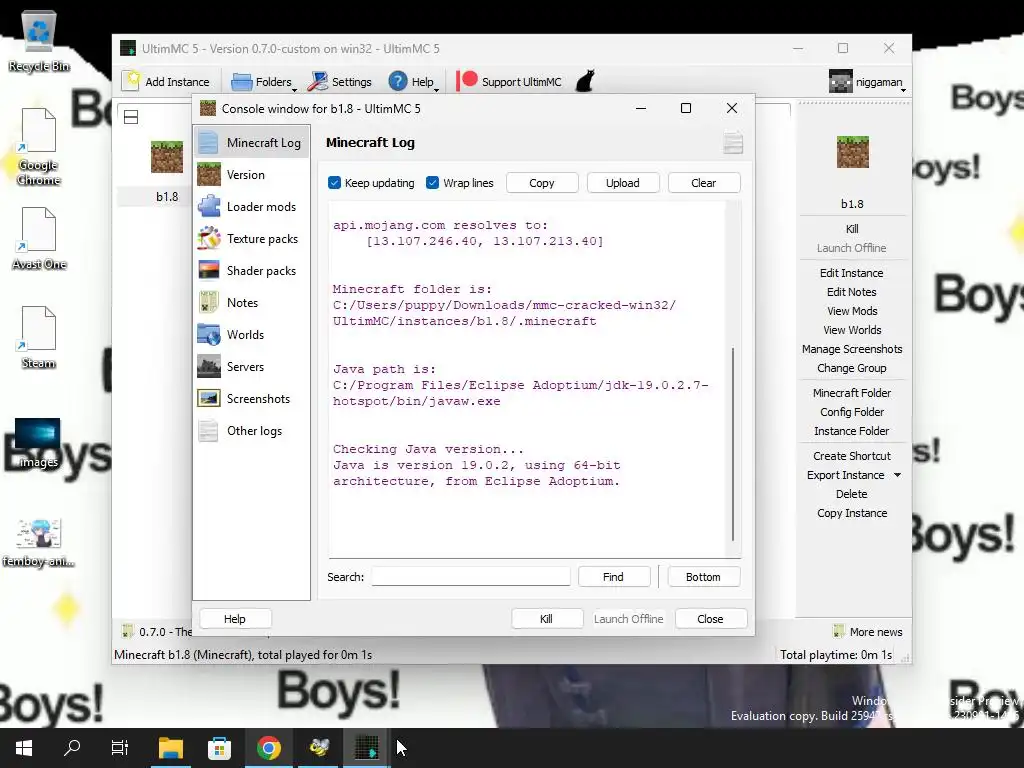This screenshot has width=1024, height=768.
Task: Click the Texture packs palette icon
Action: 209,238
